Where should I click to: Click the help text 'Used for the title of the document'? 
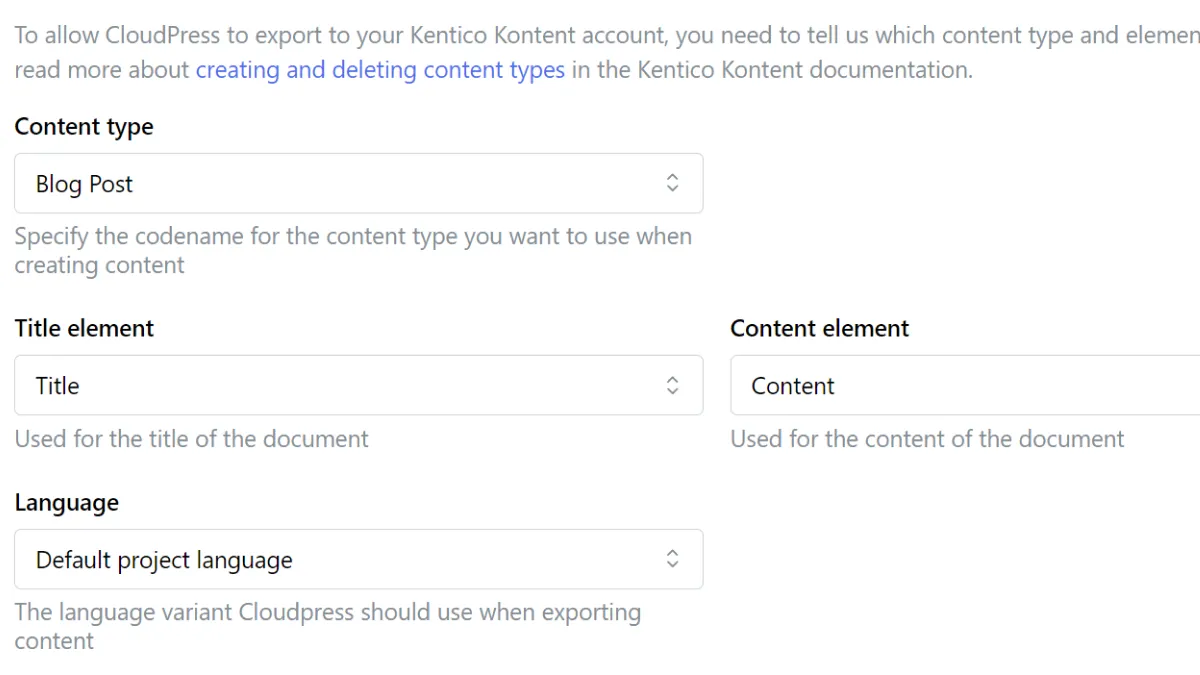tap(191, 439)
